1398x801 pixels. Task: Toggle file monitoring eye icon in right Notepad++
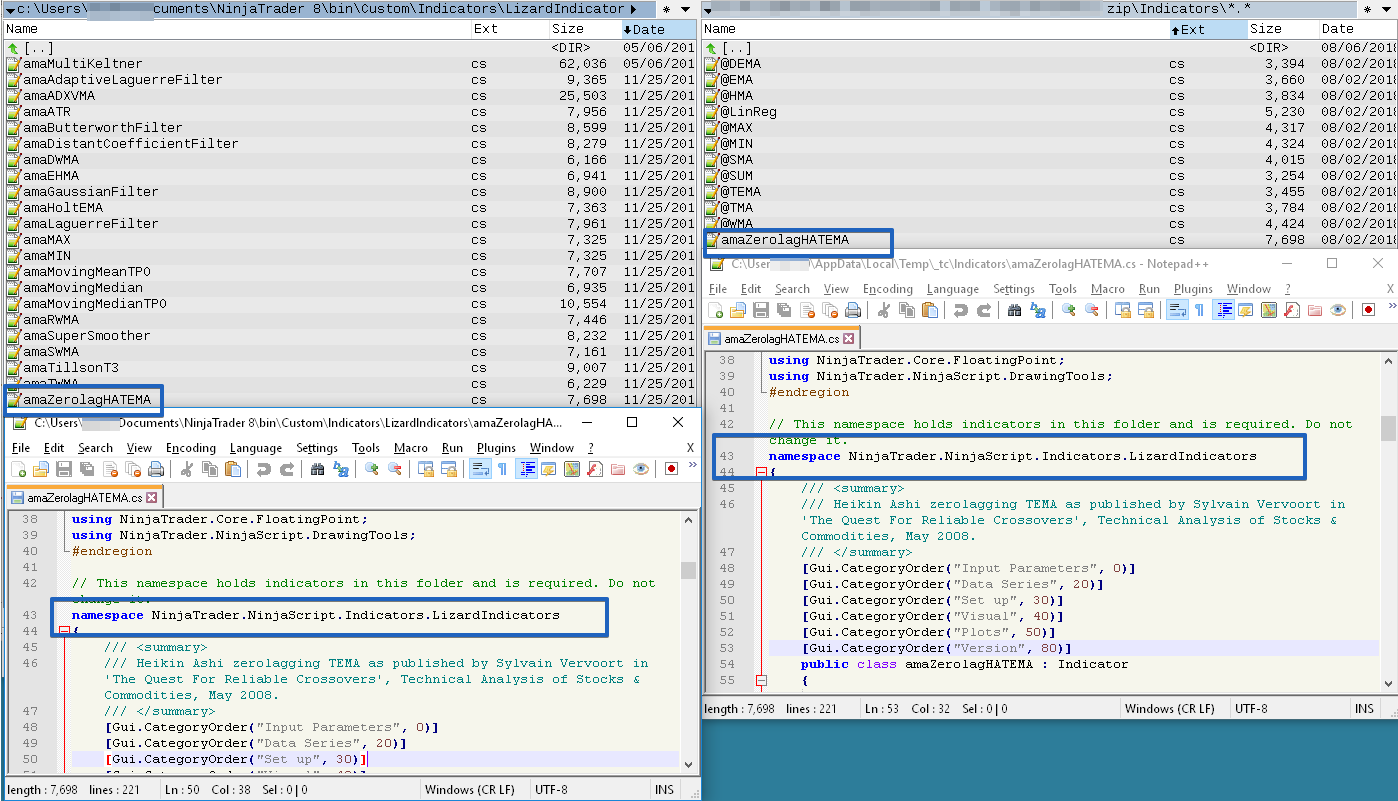[x=1338, y=310]
